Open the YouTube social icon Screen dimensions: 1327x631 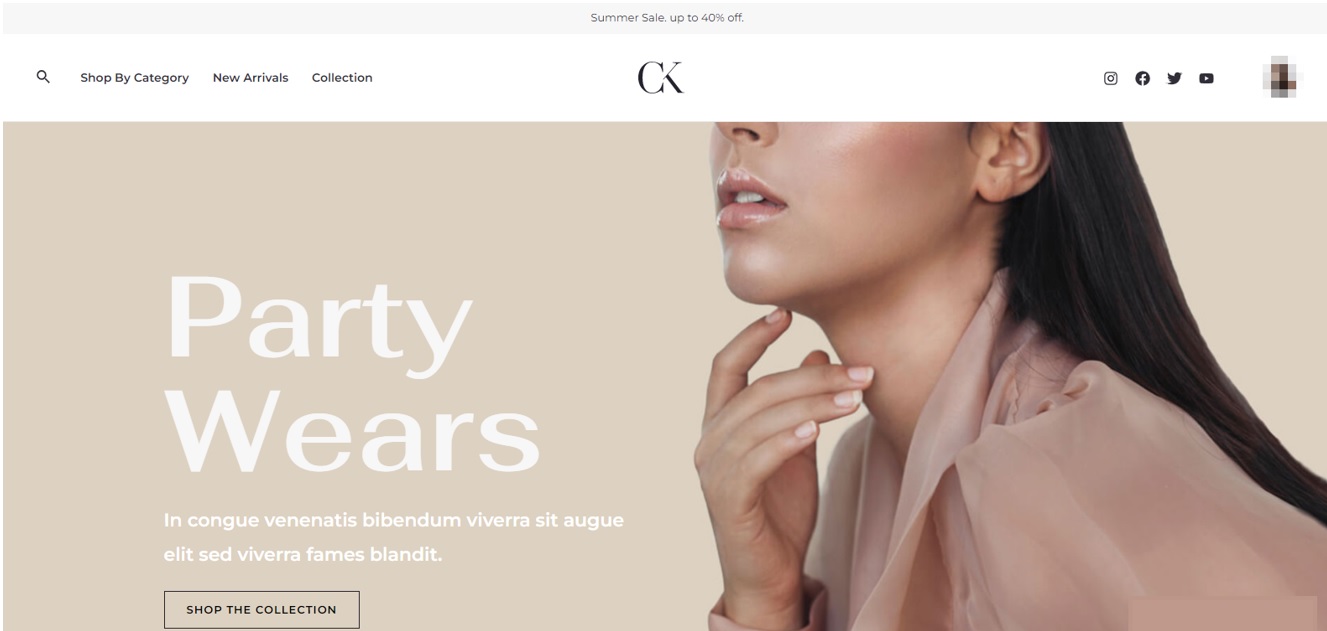point(1206,78)
